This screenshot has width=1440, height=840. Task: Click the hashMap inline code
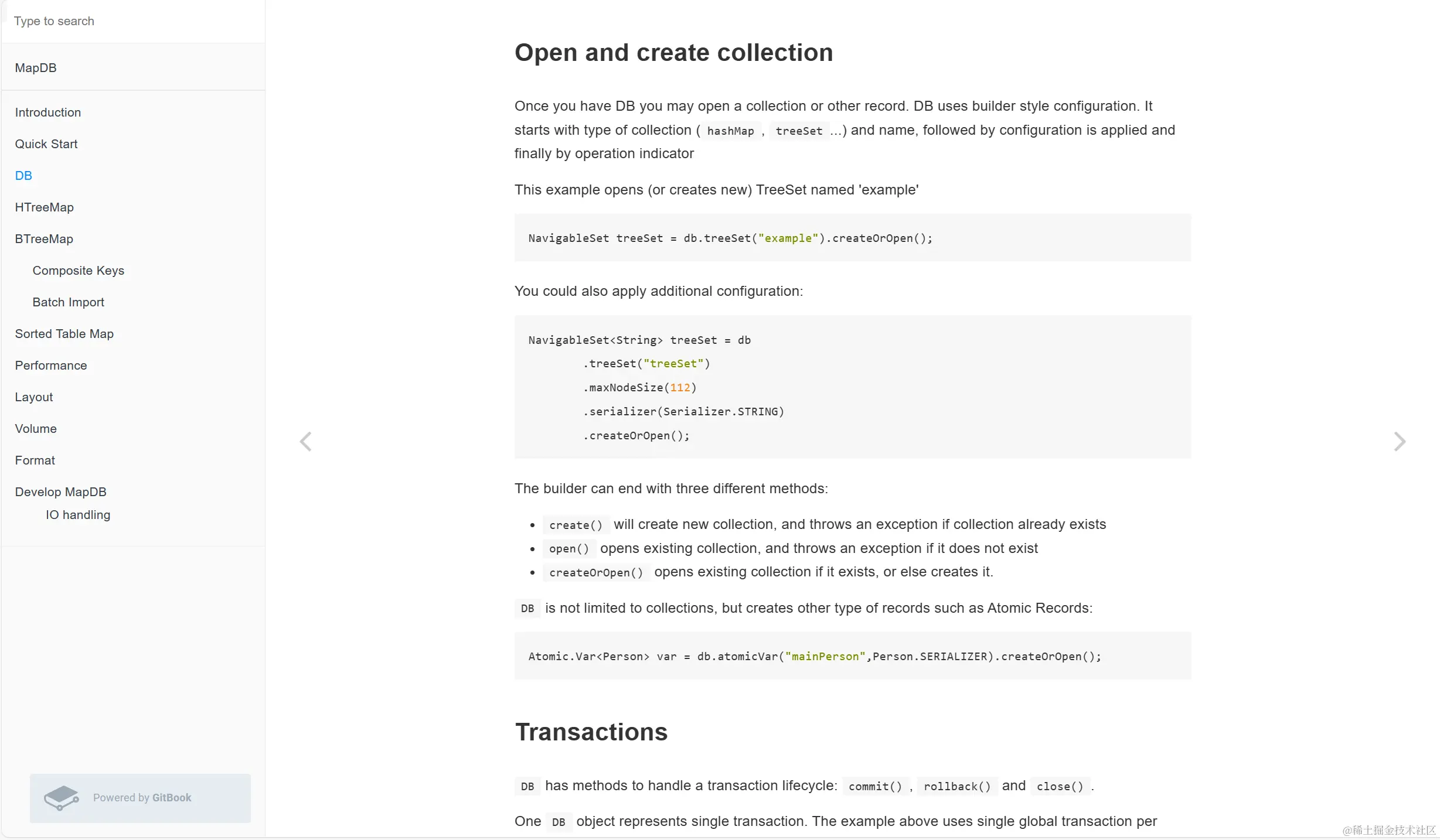pos(730,131)
